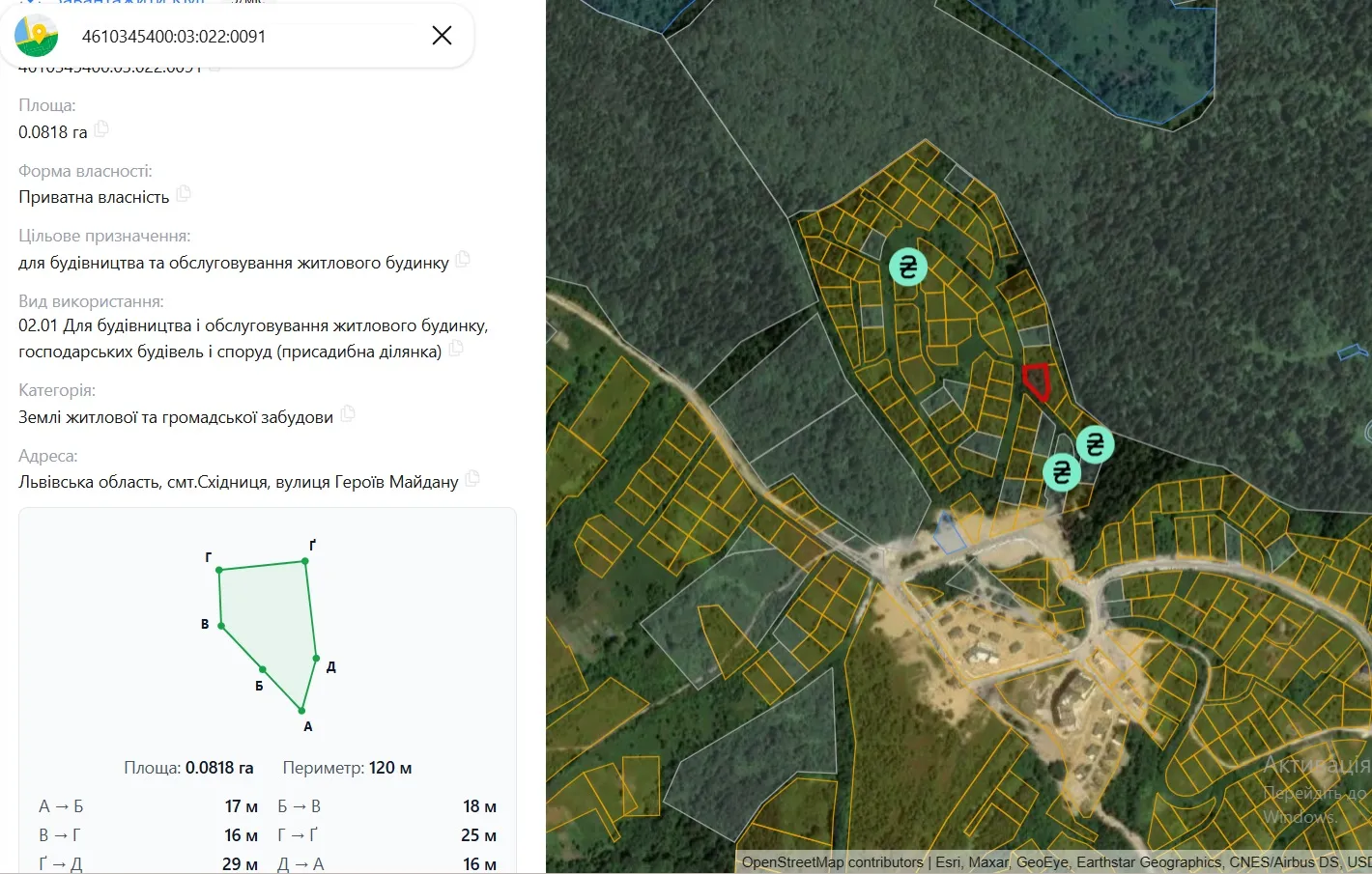Select the 'А → Б' 17 м row

coord(148,806)
